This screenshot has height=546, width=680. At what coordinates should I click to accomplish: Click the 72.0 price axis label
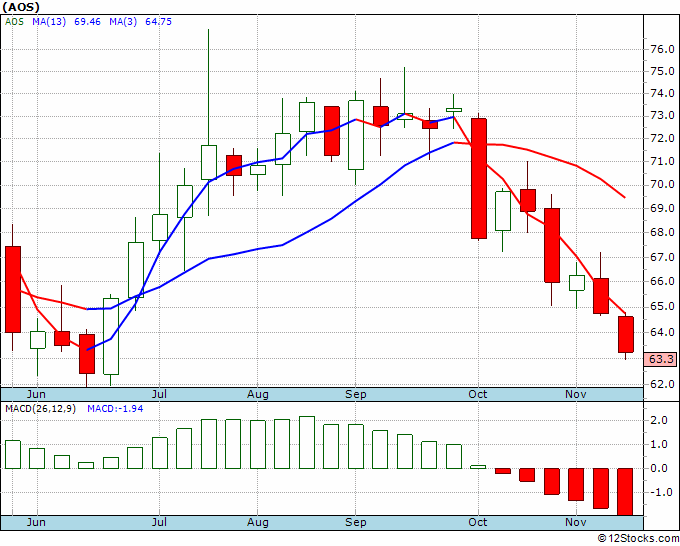[662, 139]
